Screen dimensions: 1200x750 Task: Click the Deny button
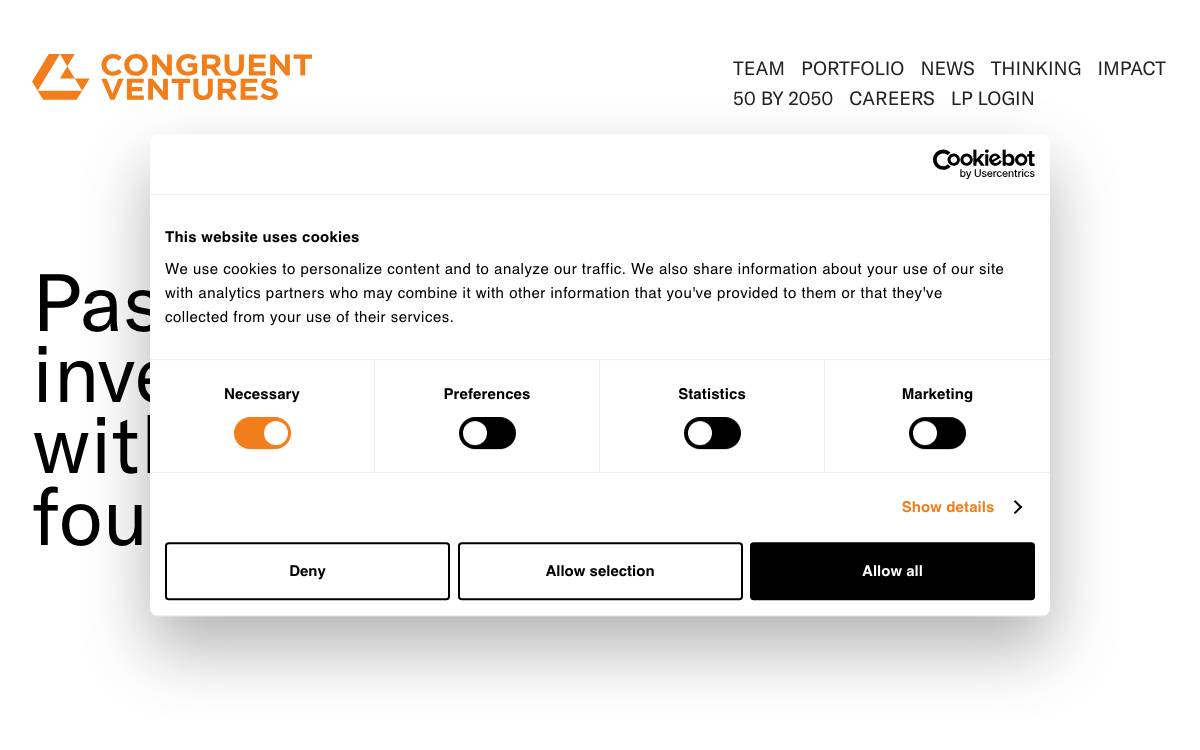pos(307,571)
